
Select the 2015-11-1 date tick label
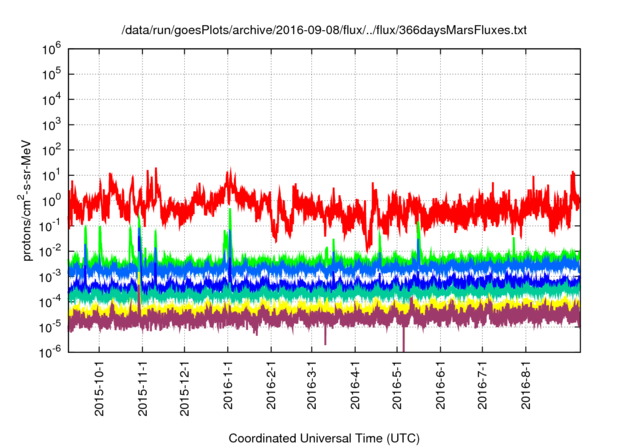(x=142, y=384)
